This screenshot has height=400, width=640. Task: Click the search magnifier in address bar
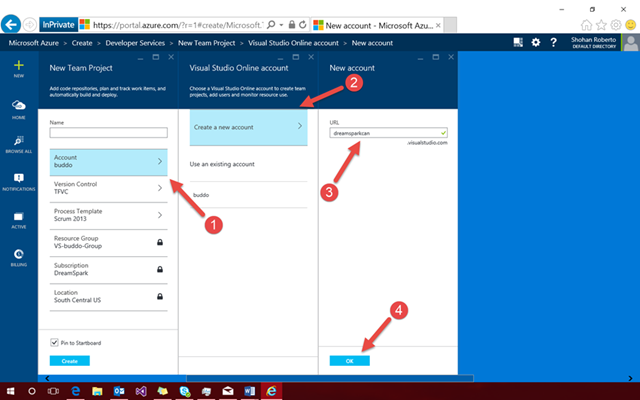(x=271, y=25)
